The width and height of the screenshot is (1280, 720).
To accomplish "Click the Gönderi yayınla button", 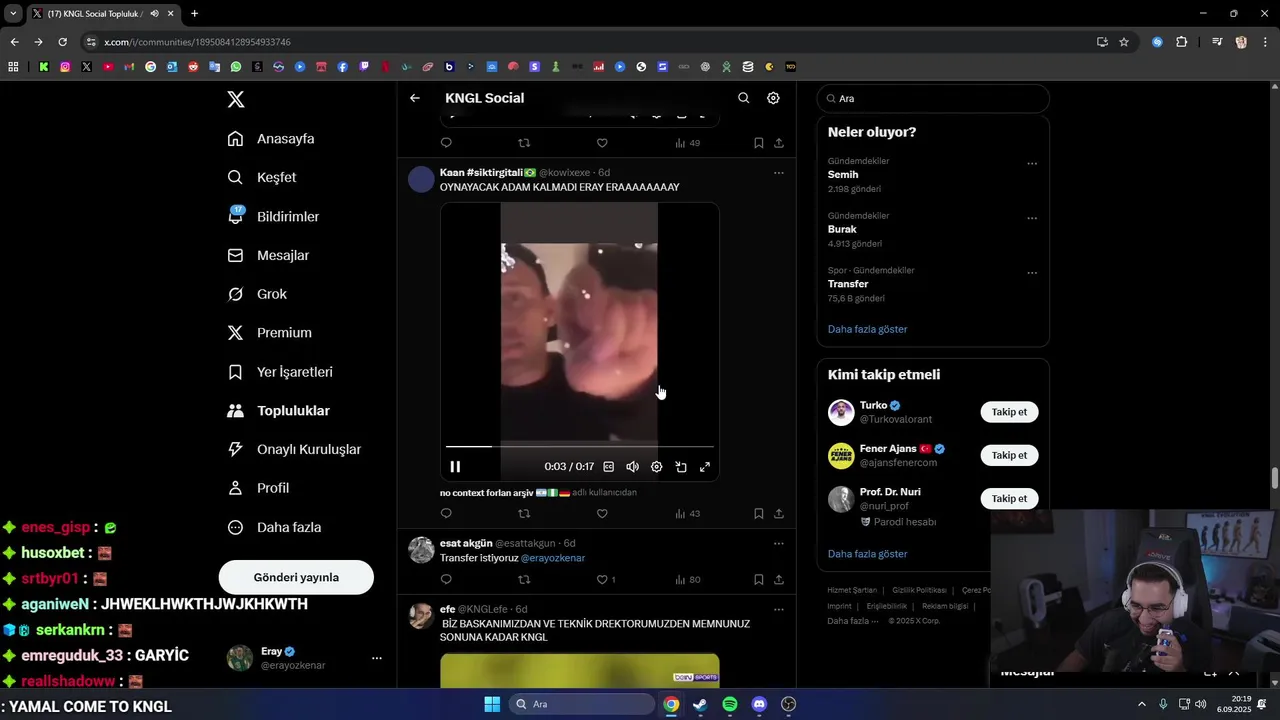I will pyautogui.click(x=296, y=577).
